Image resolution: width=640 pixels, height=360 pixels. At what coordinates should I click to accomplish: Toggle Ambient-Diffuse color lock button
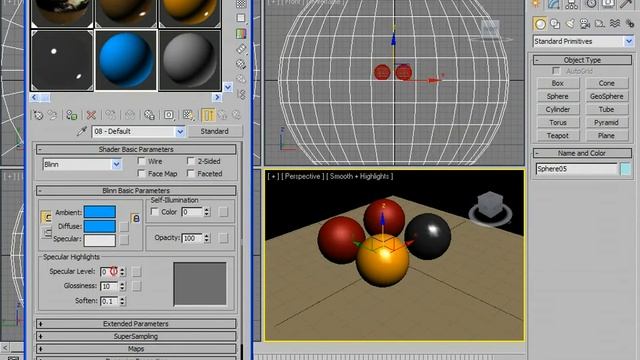pos(46,217)
